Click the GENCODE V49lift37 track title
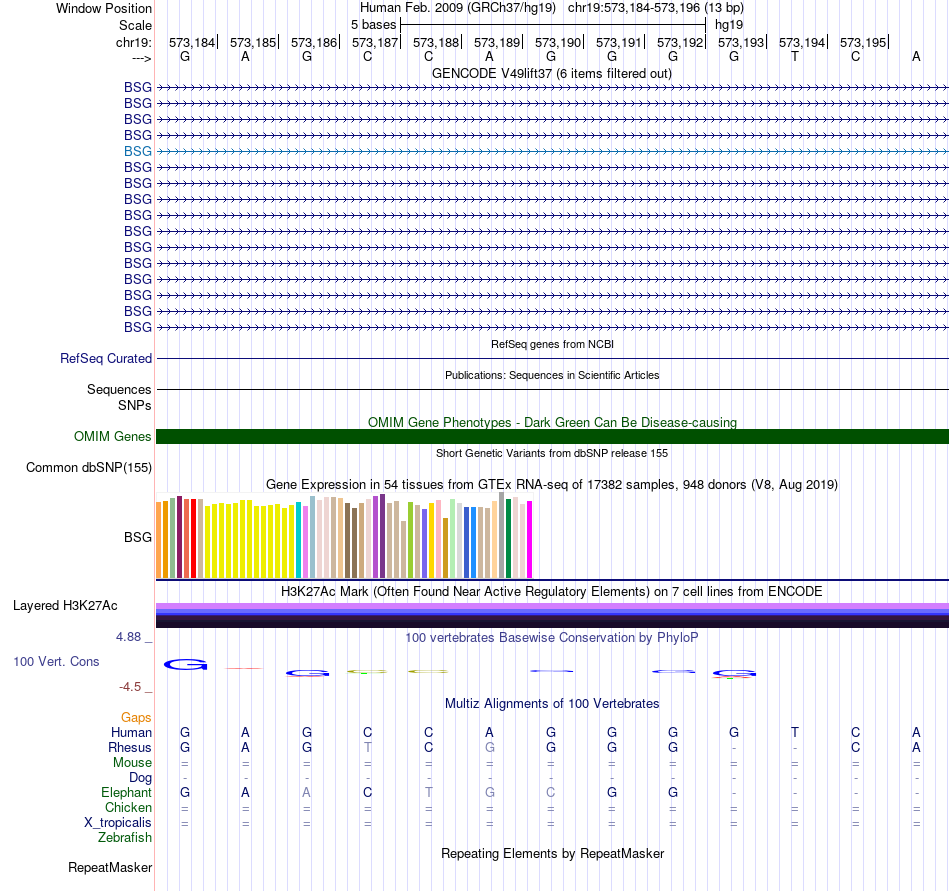 (x=551, y=73)
